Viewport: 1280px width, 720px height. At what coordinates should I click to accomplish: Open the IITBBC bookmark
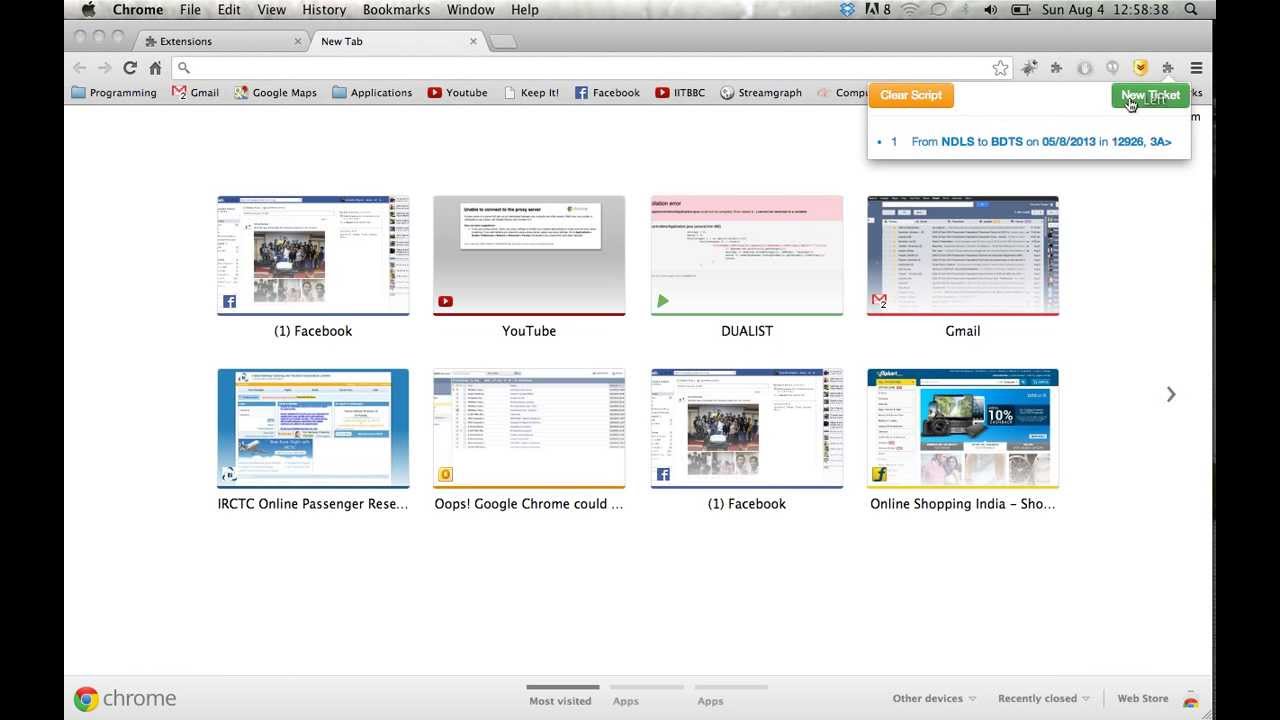pos(680,93)
